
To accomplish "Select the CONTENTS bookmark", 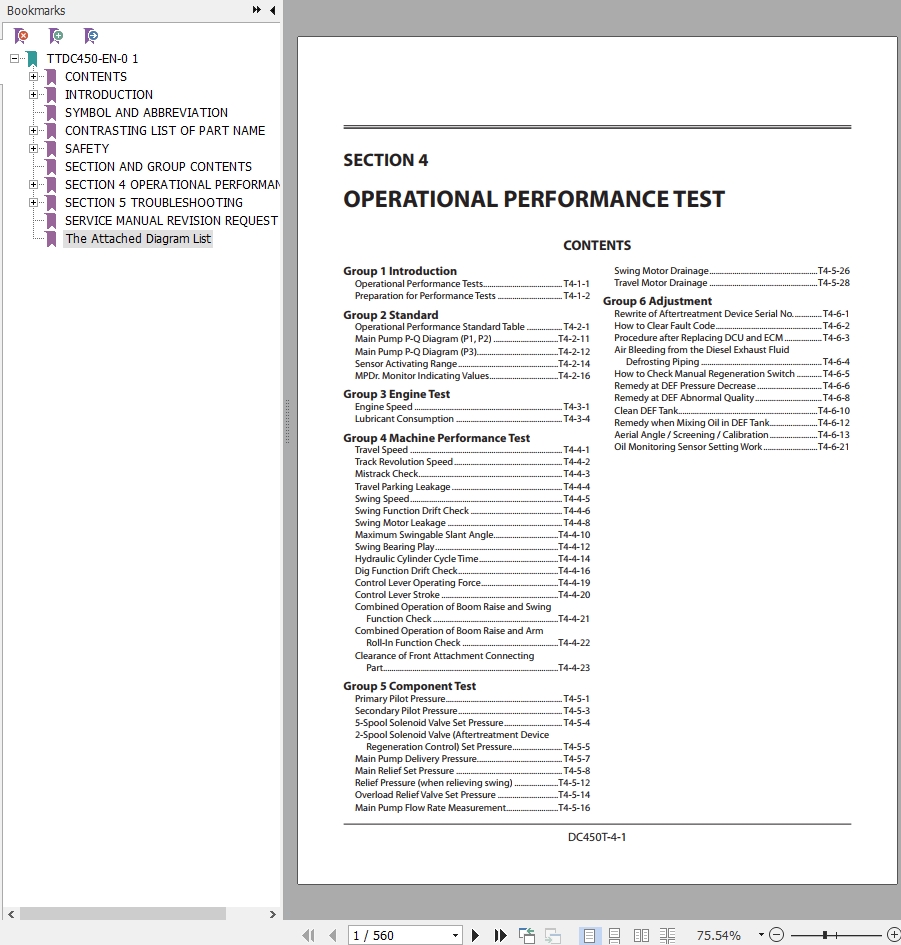I will point(96,77).
